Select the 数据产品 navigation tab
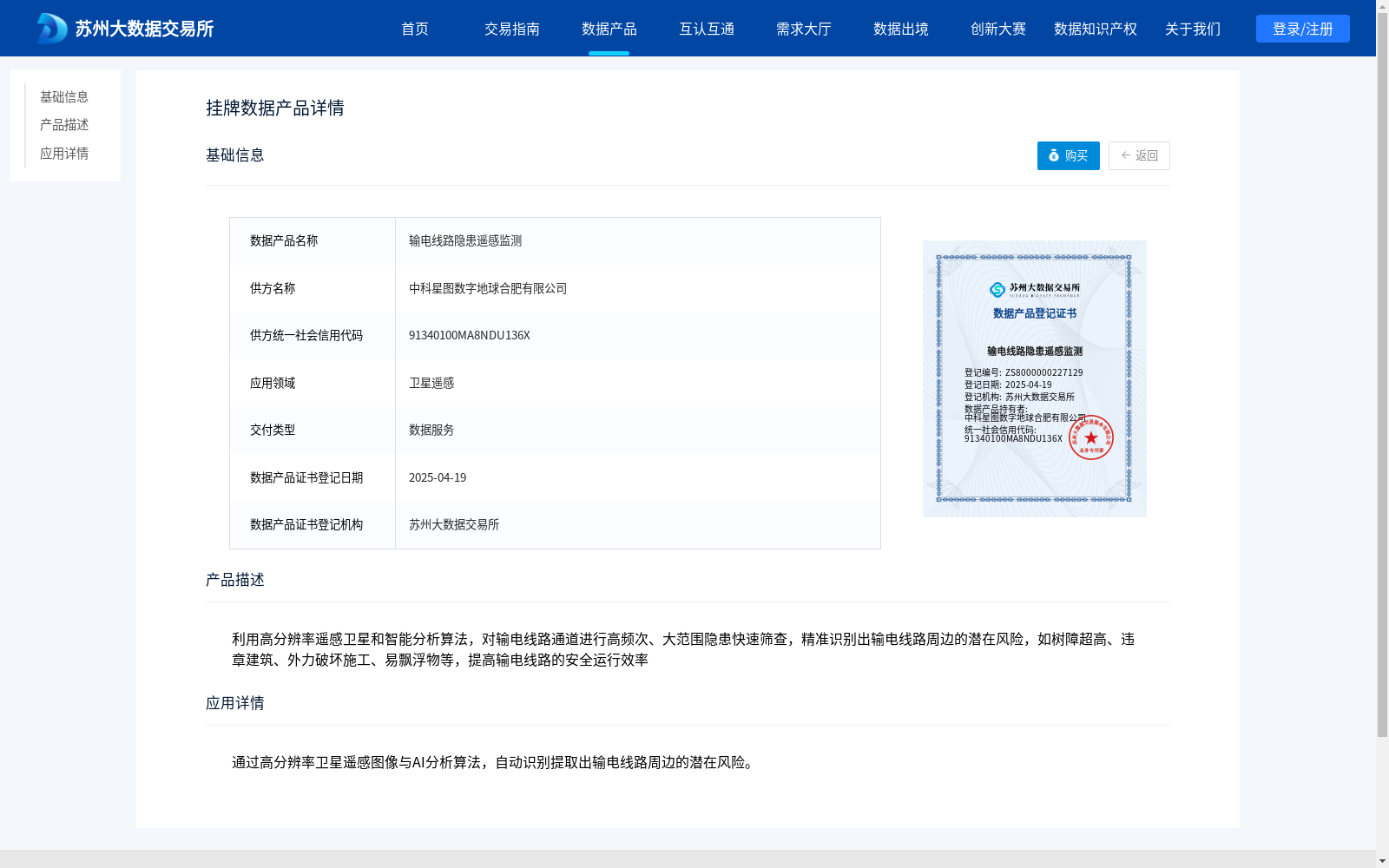1389x868 pixels. tap(609, 29)
